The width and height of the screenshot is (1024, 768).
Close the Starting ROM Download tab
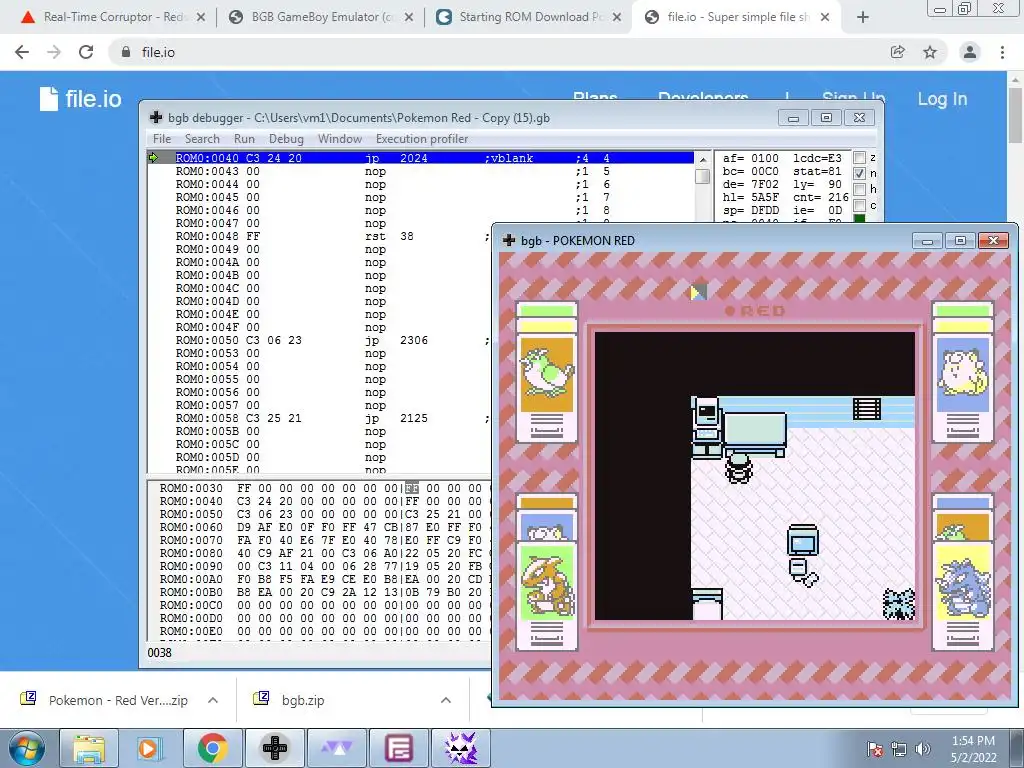pos(616,18)
